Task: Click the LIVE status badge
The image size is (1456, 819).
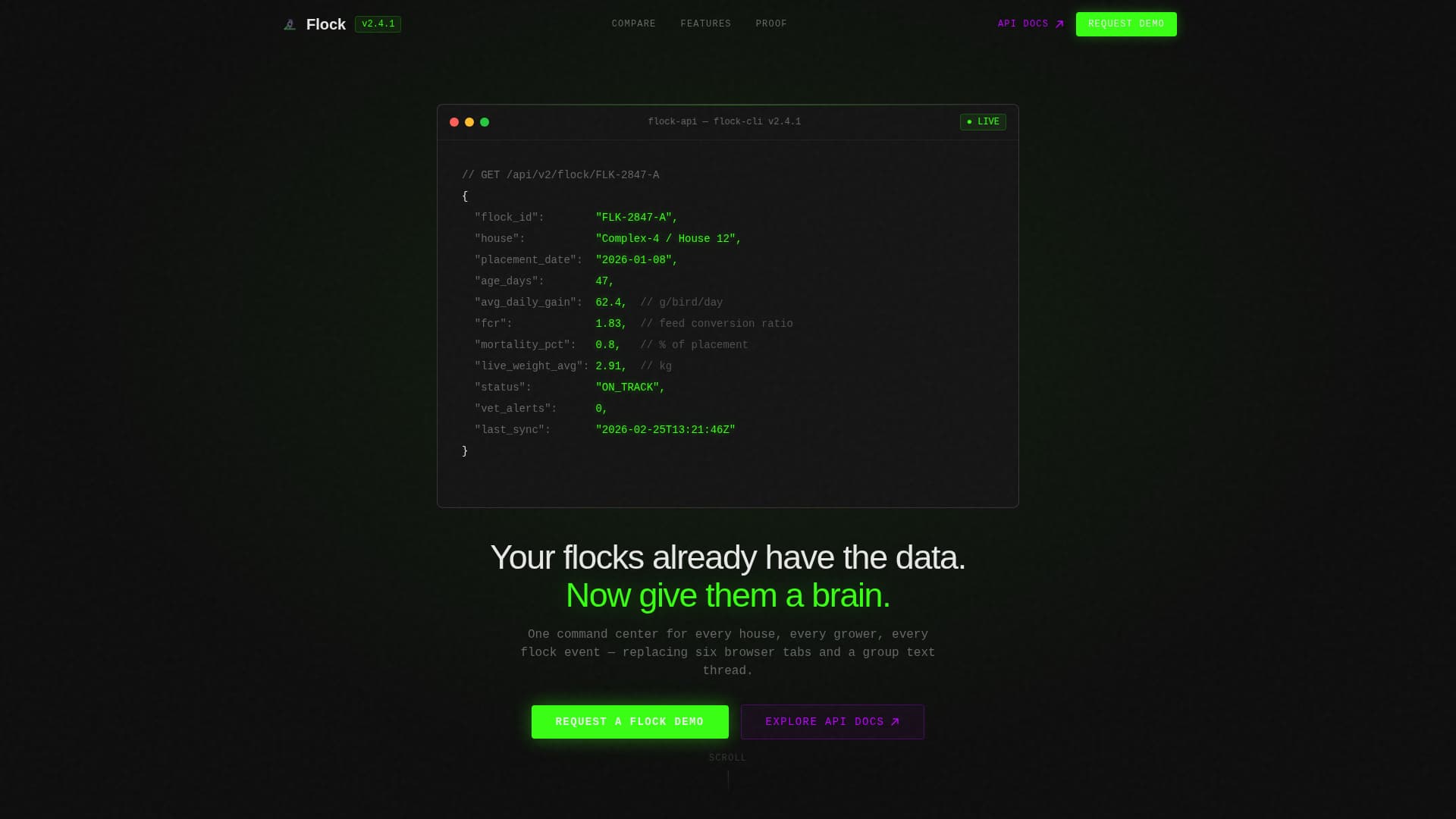Action: 983,122
